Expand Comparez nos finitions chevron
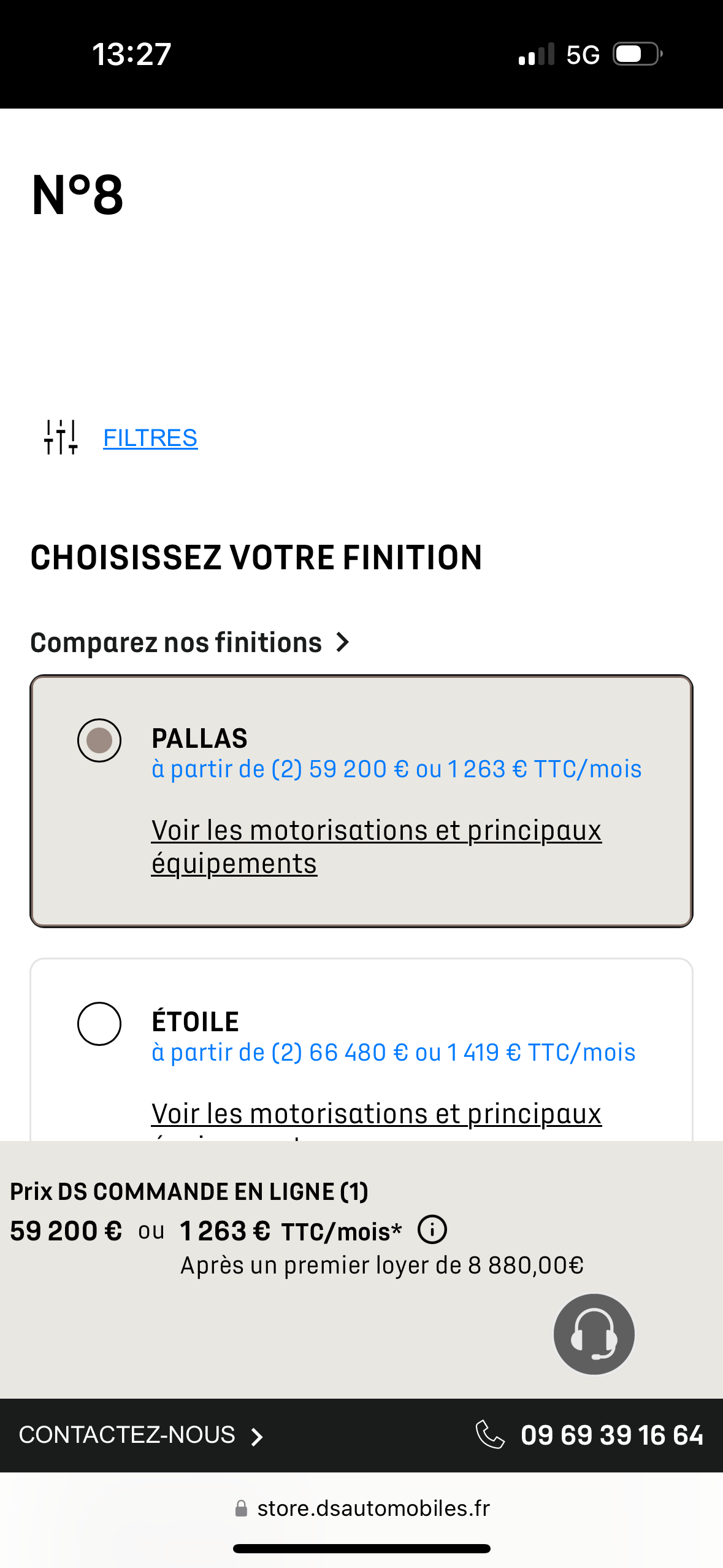Viewport: 723px width, 1568px height. pyautogui.click(x=343, y=642)
